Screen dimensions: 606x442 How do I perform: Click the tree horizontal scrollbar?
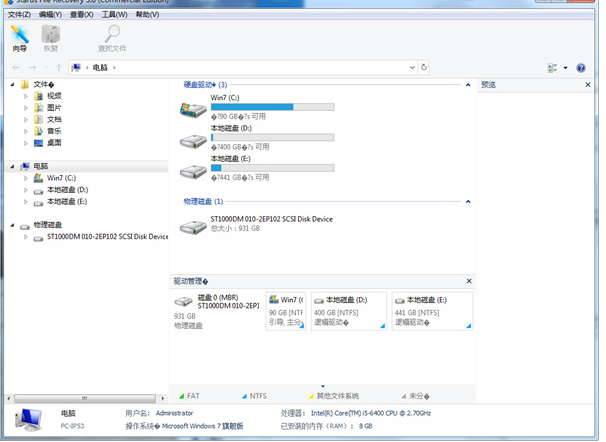tap(85, 398)
